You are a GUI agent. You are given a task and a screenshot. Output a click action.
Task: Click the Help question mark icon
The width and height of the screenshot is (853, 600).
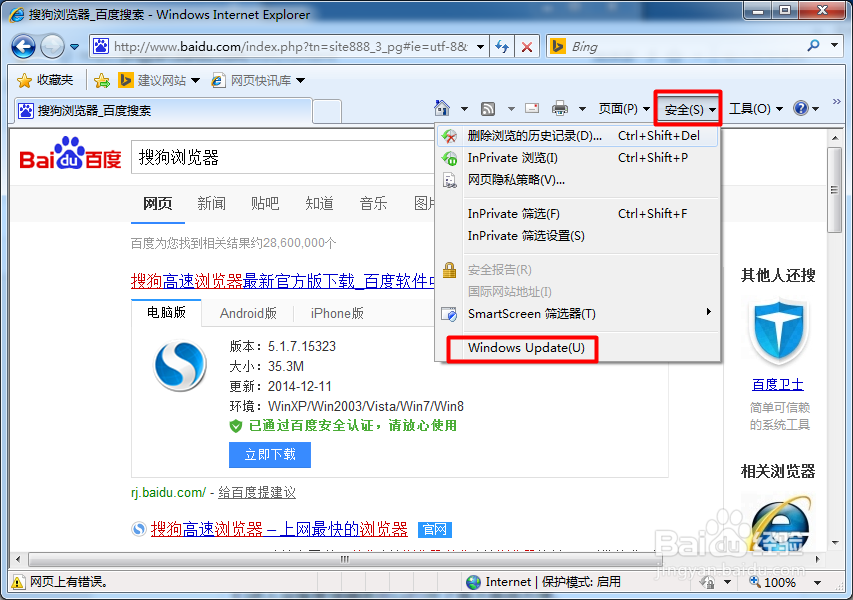[800, 108]
